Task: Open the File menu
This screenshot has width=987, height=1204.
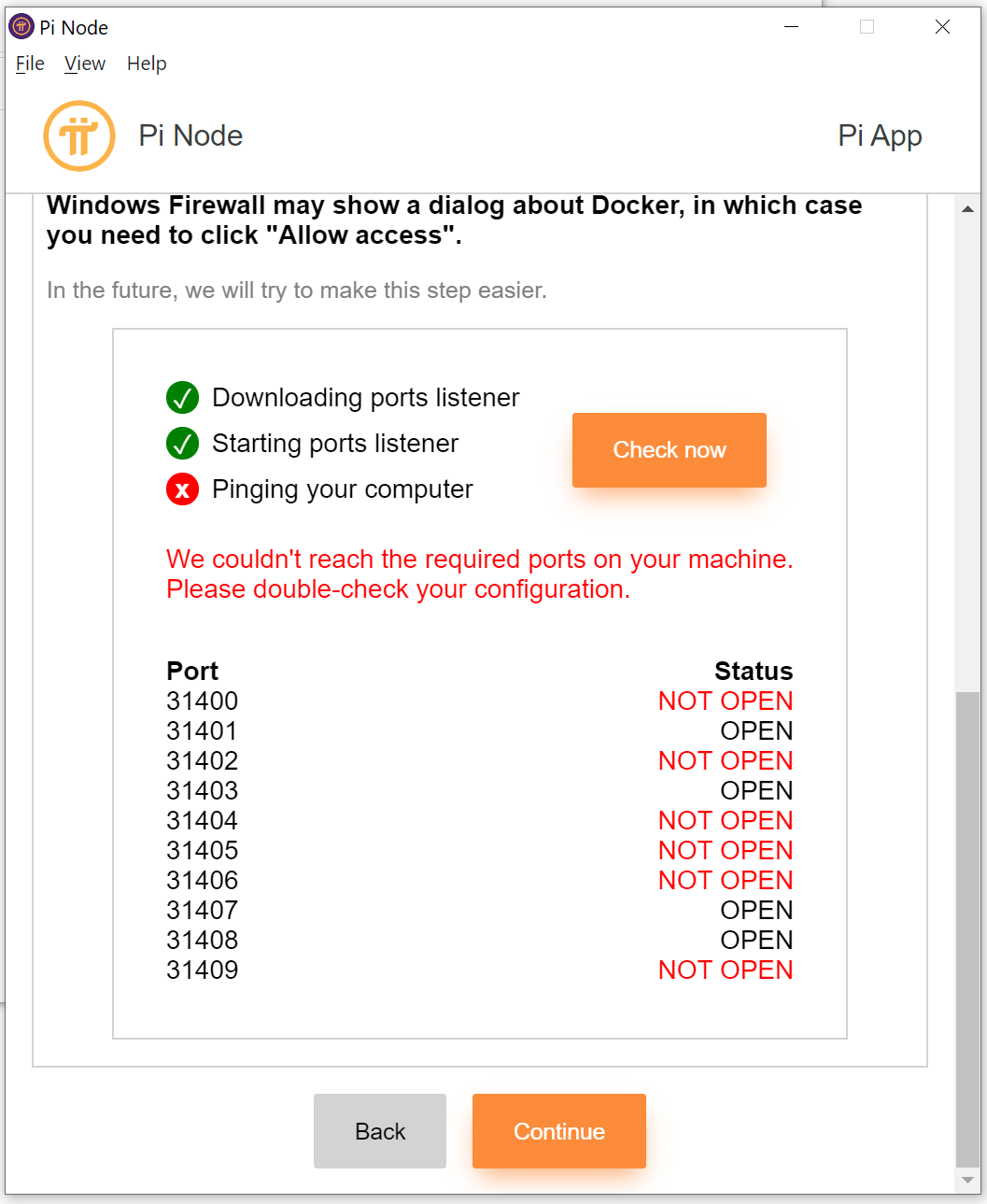Action: click(x=29, y=64)
